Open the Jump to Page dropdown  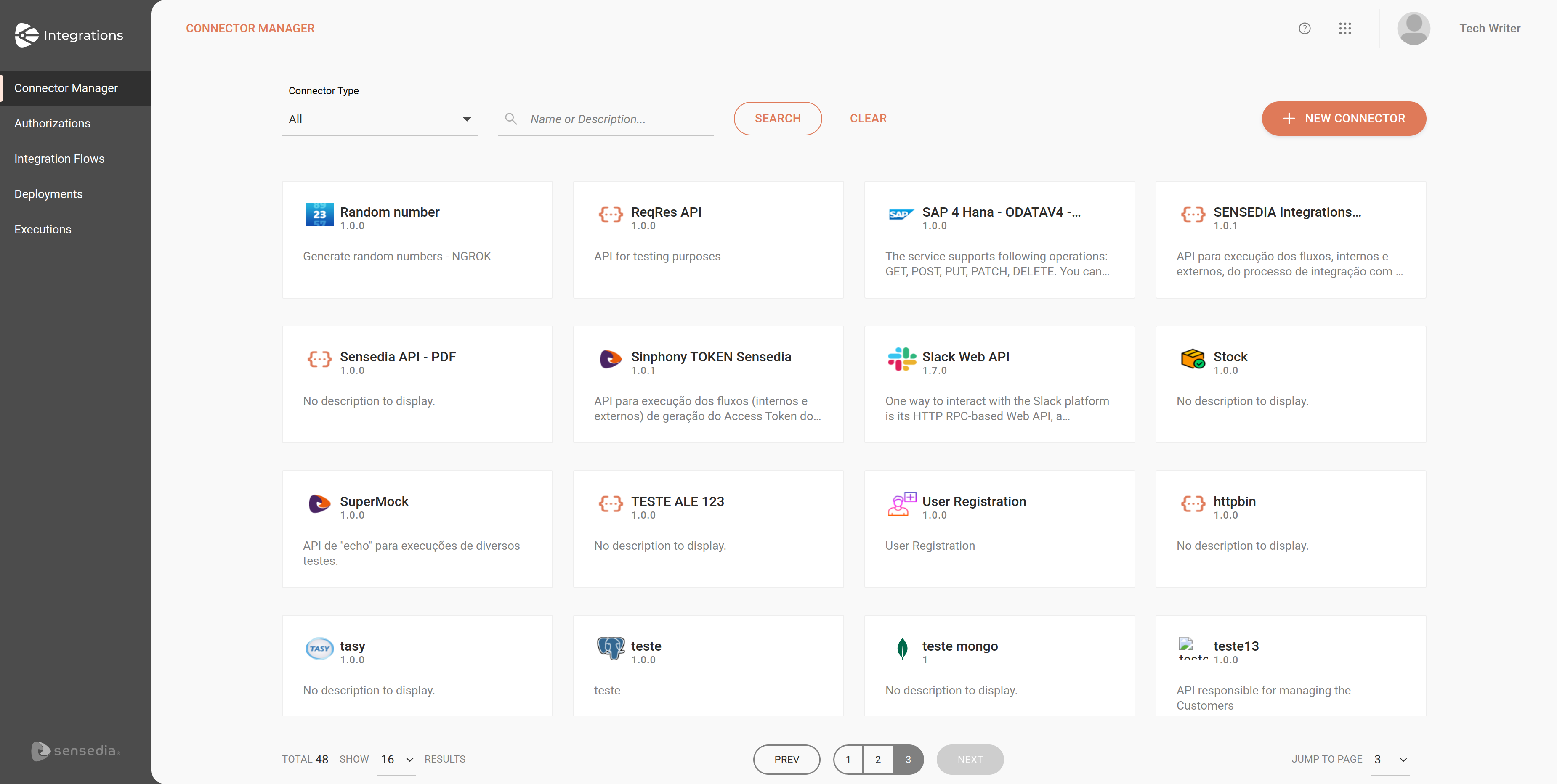click(x=1390, y=759)
